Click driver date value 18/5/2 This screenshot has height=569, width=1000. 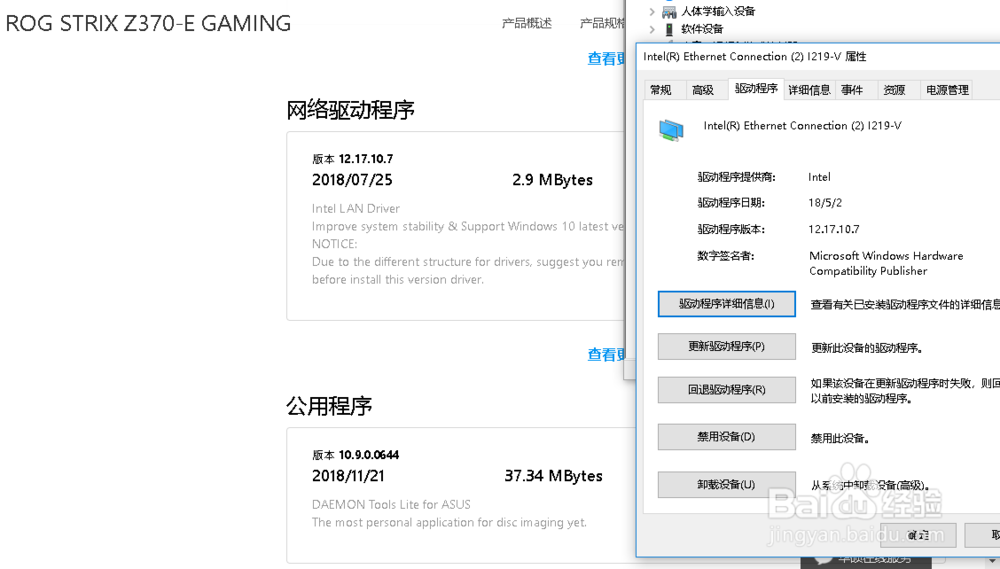[825, 203]
